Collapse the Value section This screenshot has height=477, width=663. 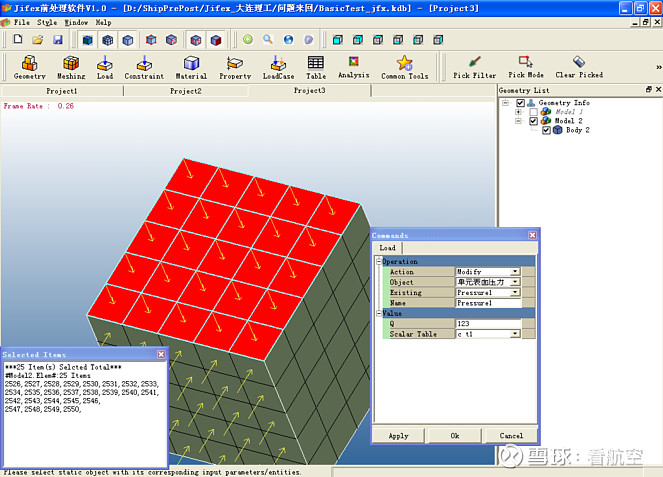[379, 313]
